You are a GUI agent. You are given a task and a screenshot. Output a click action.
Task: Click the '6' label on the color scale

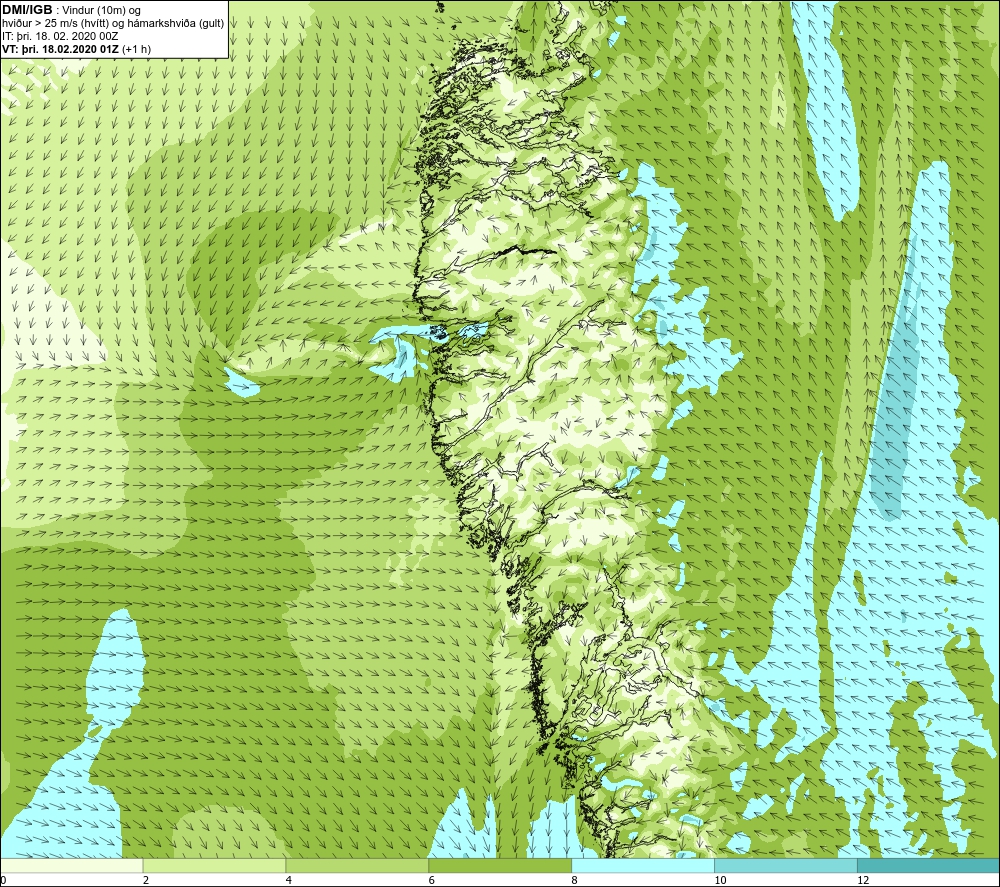[432, 881]
